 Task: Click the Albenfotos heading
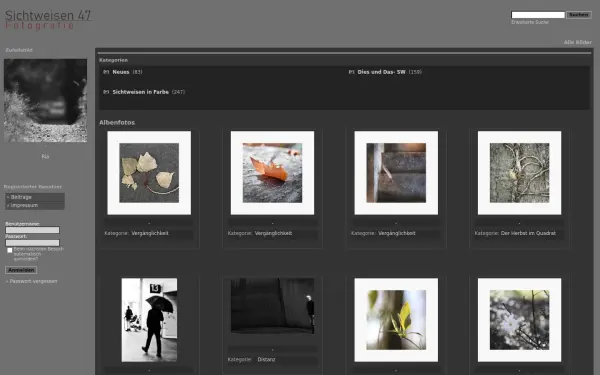[117, 122]
